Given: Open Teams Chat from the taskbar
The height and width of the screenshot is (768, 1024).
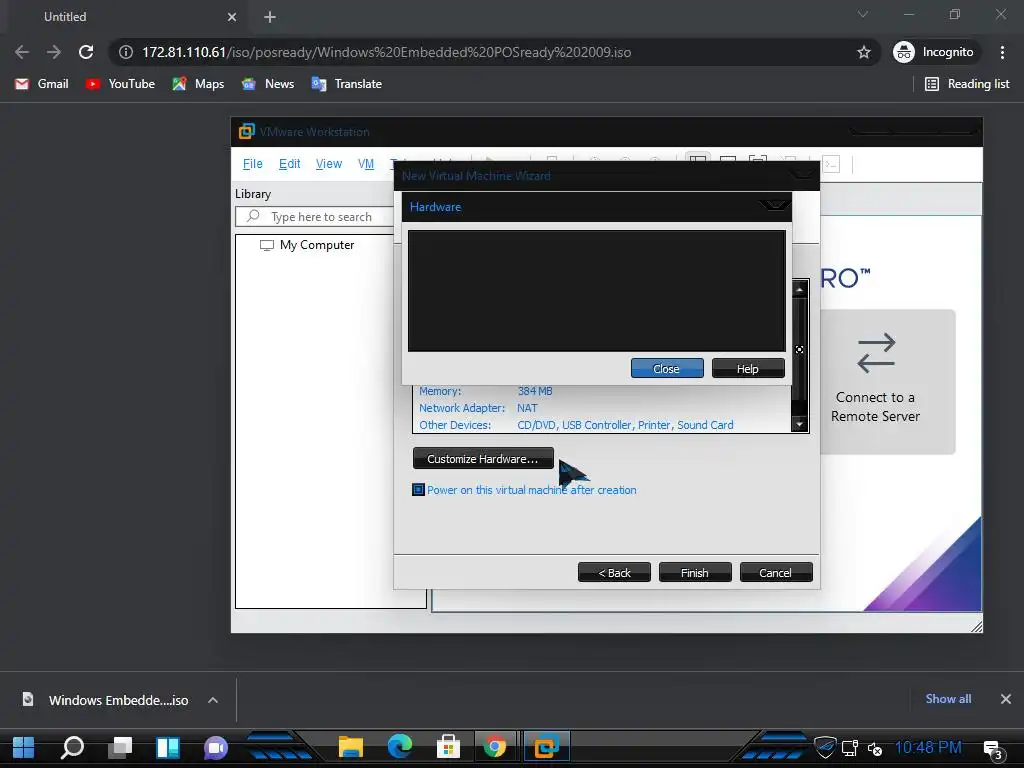Looking at the screenshot, I should (216, 747).
